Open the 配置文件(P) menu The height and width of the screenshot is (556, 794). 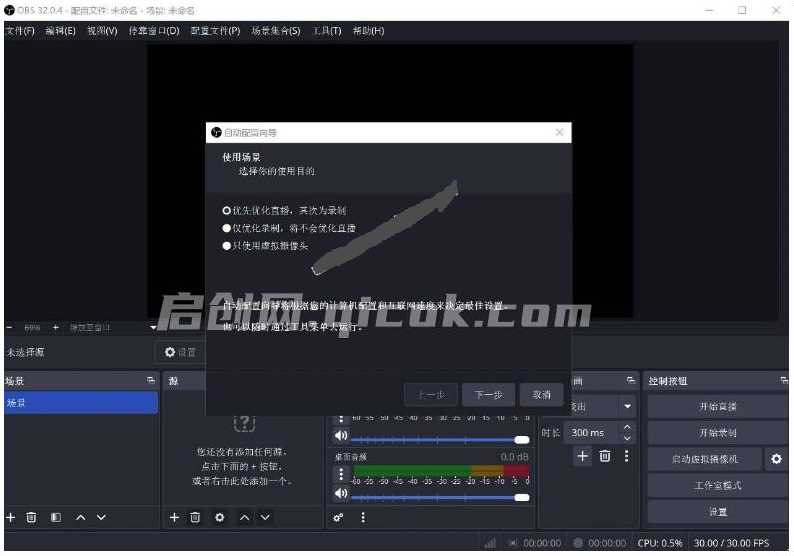(215, 31)
